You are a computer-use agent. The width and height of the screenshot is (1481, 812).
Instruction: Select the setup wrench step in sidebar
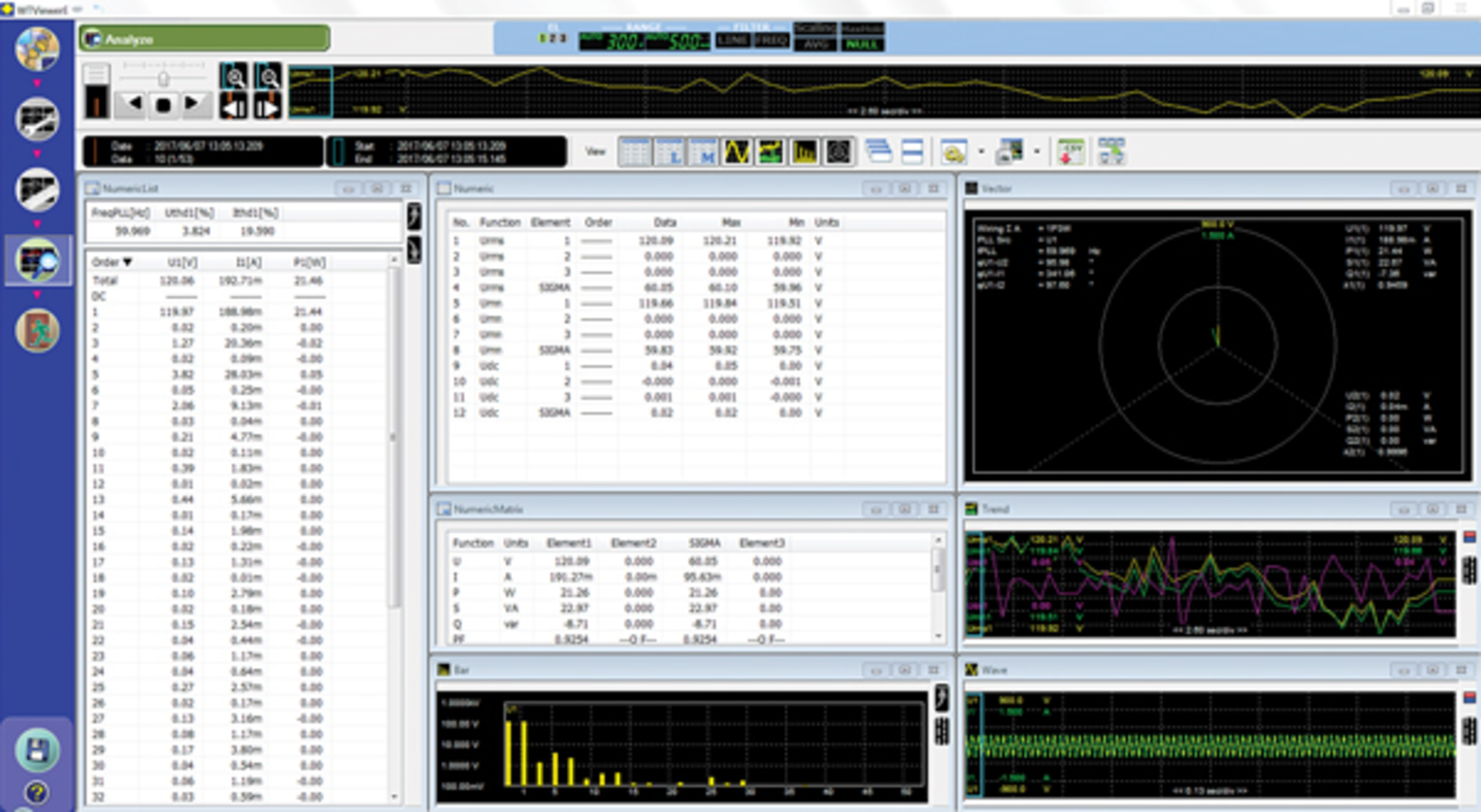[37, 119]
